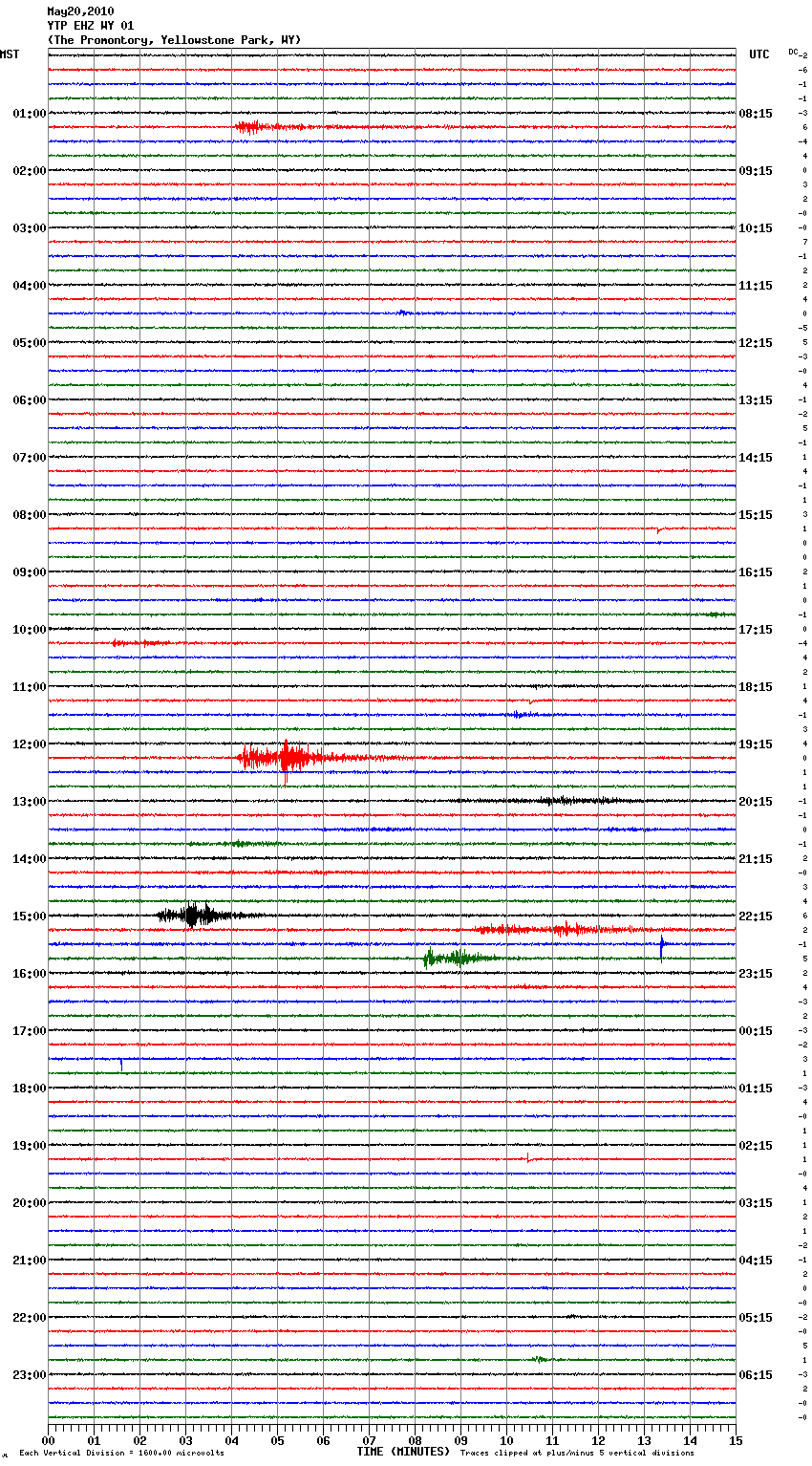
Task: Click the traces clipped footer note
Action: pyautogui.click(x=577, y=1454)
